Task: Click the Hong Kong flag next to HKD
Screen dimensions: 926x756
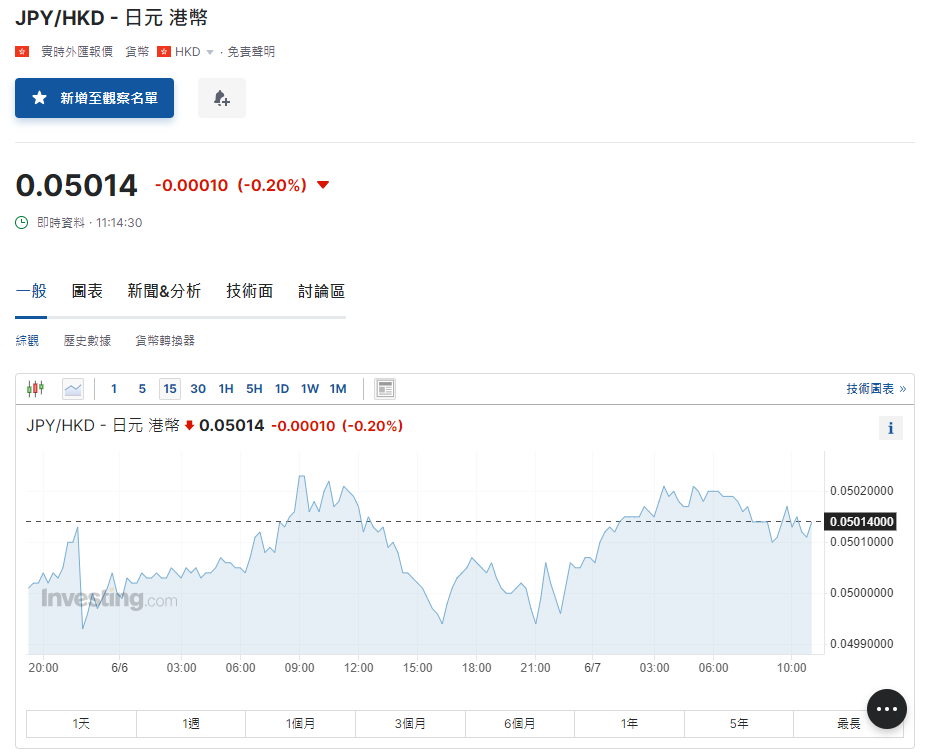Action: click(x=164, y=51)
